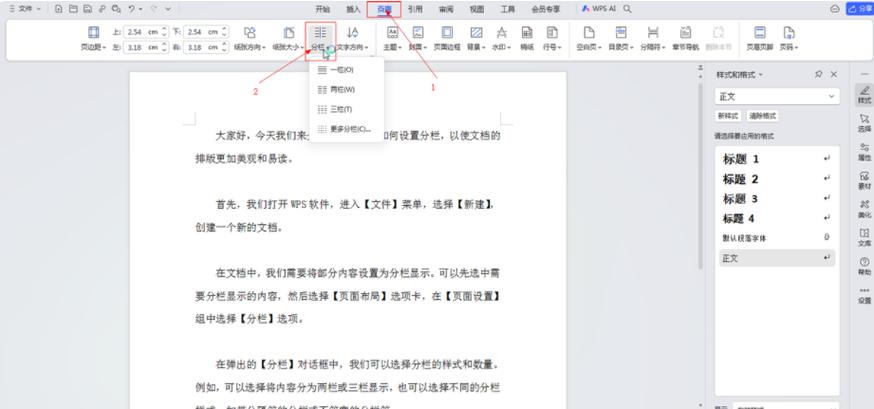Click the undo arrow icon
Viewport: 874px width, 409px height.
[x=131, y=9]
